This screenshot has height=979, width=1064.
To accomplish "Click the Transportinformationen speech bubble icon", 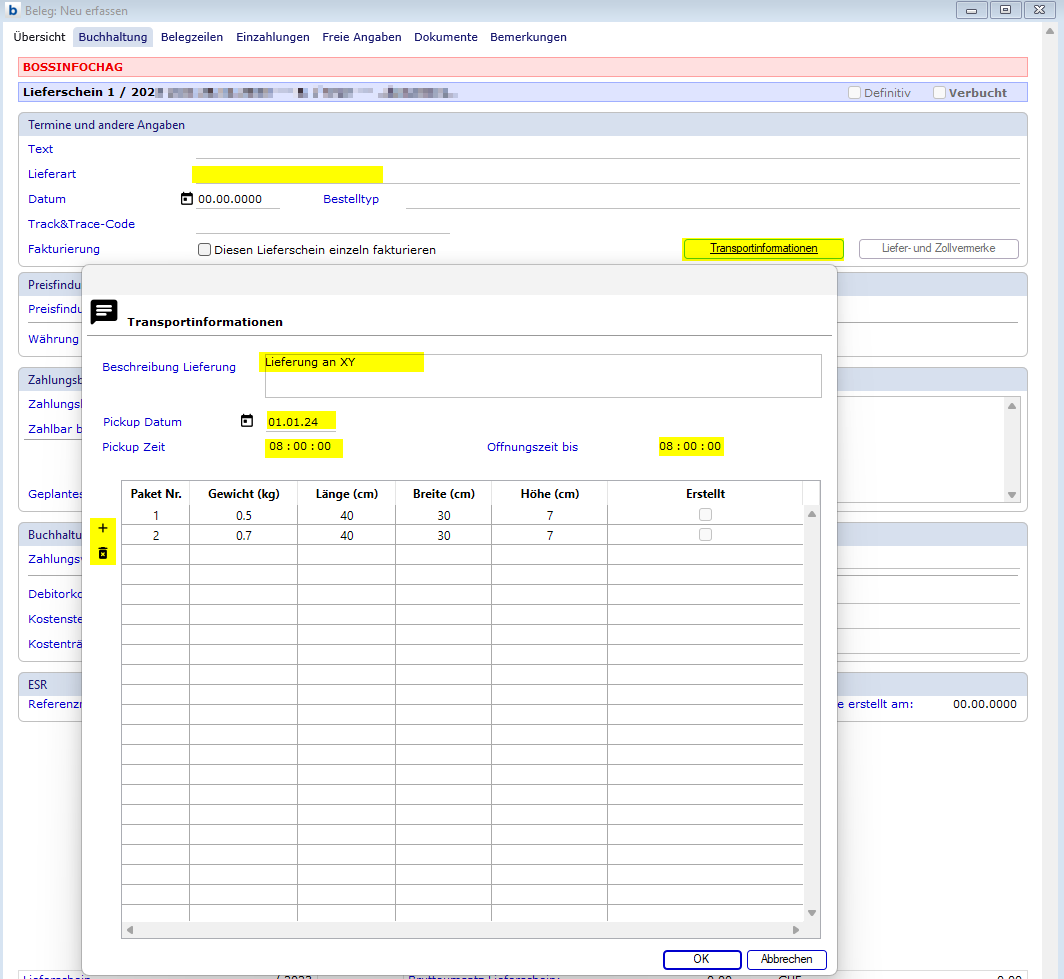I will 104,312.
